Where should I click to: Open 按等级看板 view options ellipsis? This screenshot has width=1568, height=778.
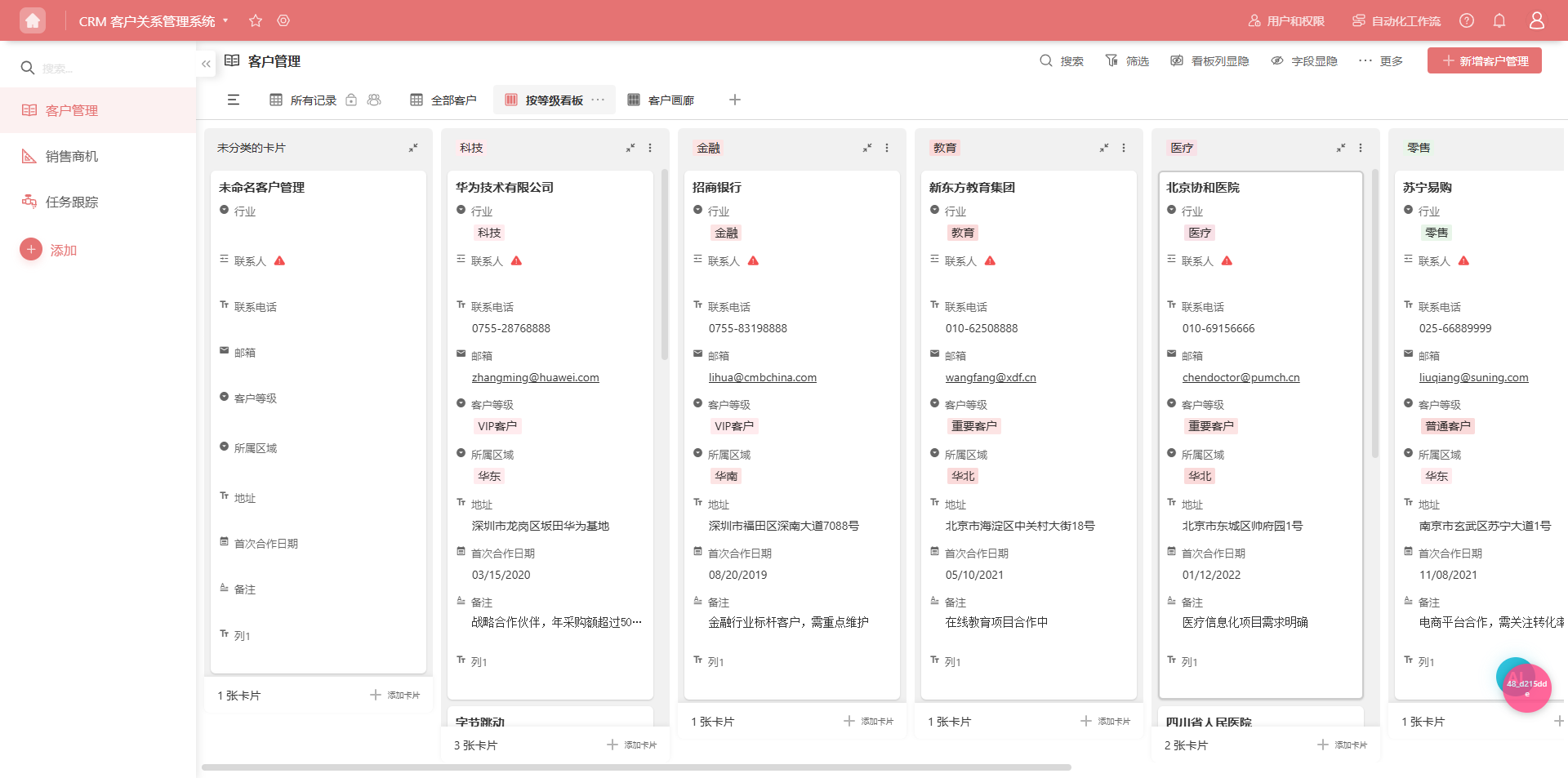tap(598, 100)
